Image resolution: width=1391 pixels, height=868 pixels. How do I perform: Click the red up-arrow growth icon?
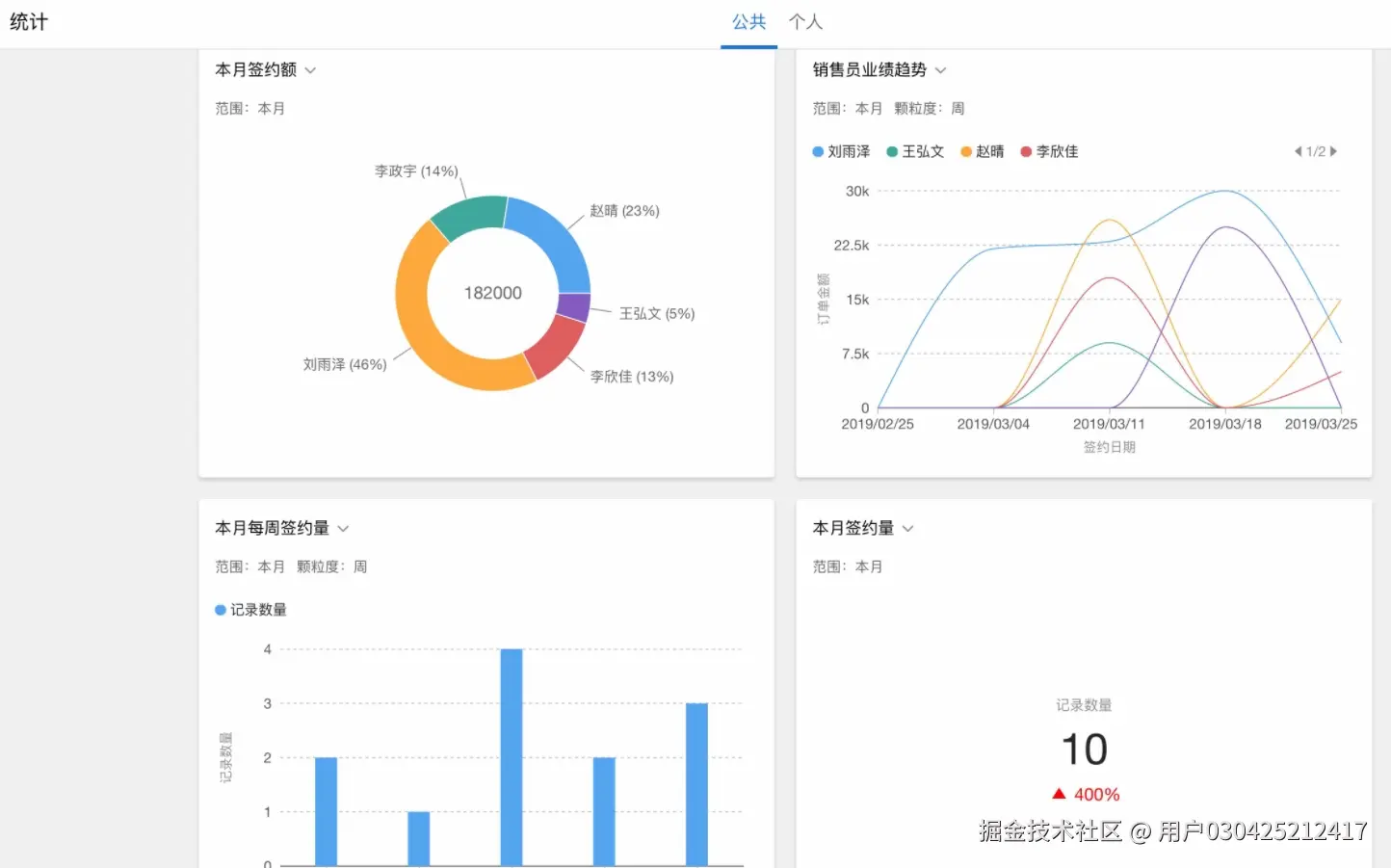pyautogui.click(x=1059, y=794)
